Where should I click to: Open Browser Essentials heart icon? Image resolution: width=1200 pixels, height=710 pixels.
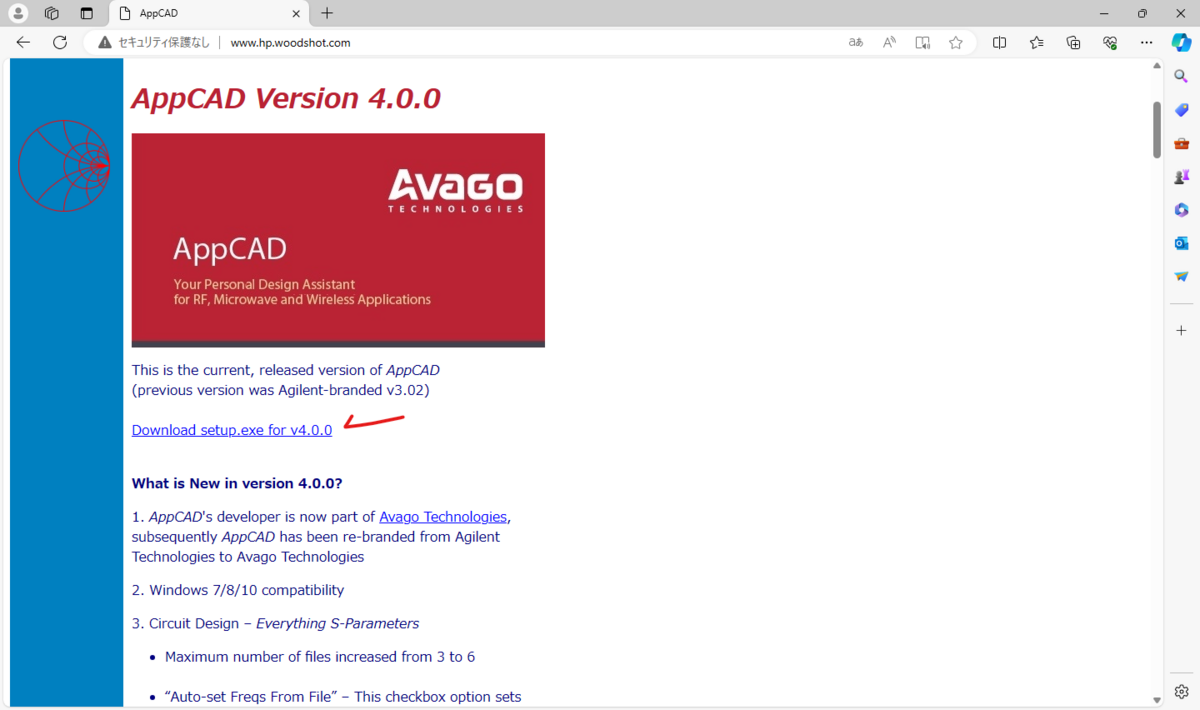1110,43
